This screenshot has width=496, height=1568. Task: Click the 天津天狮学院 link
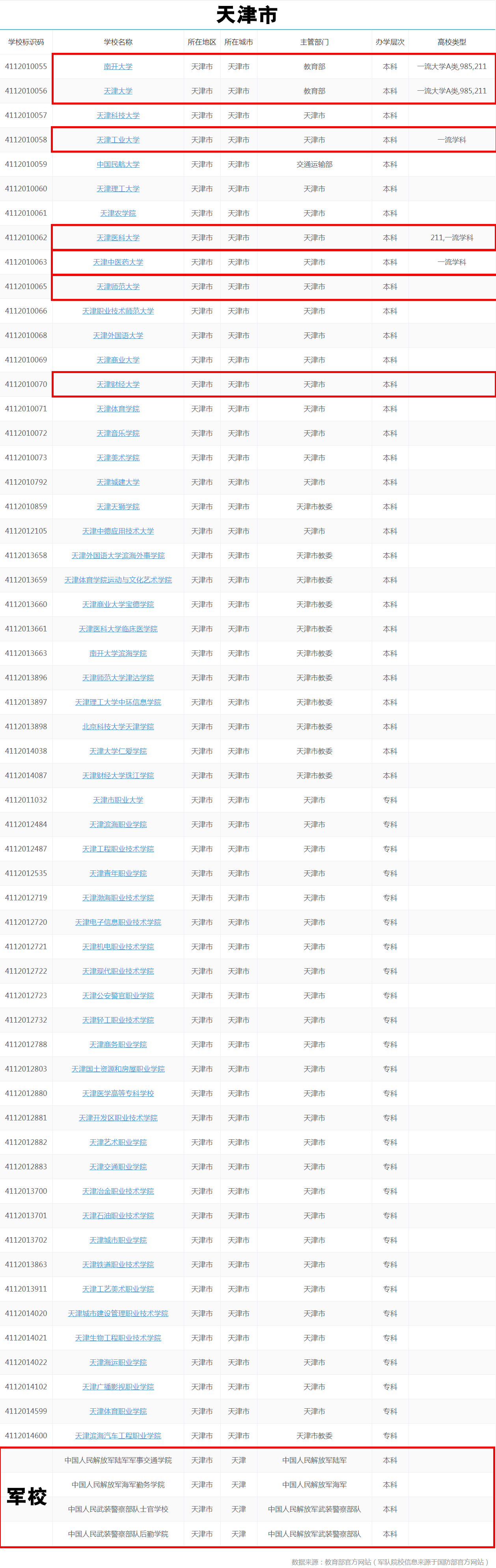tap(118, 506)
